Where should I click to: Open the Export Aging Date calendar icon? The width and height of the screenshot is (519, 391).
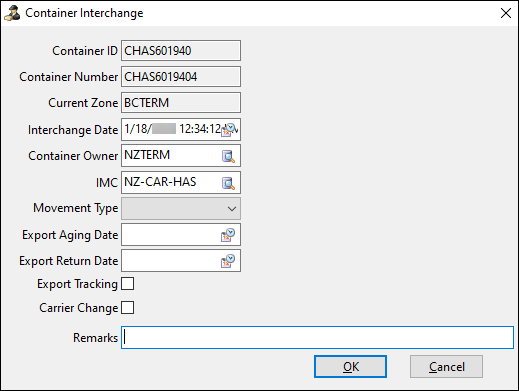(228, 235)
